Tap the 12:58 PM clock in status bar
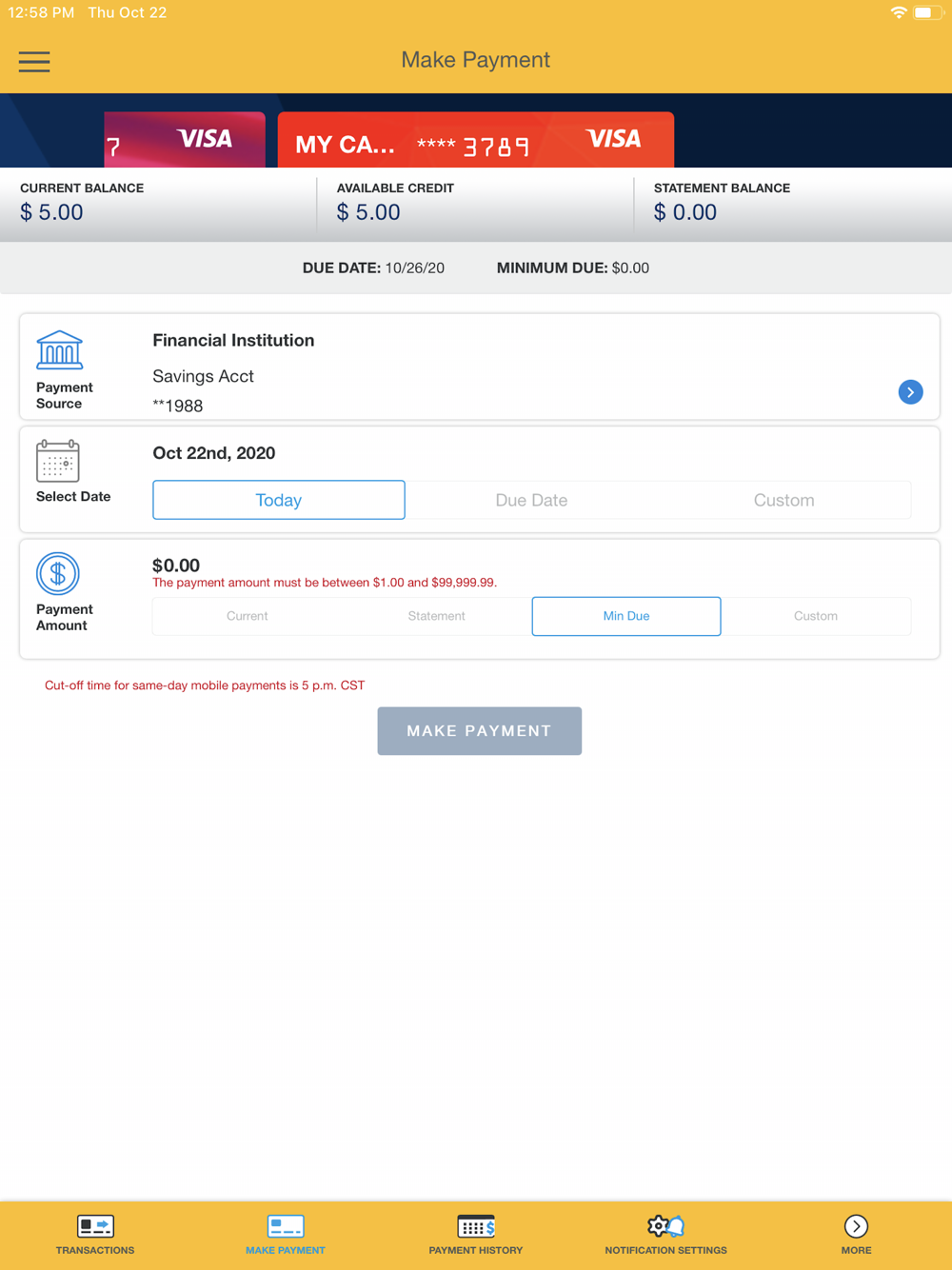952x1270 pixels. [x=41, y=12]
